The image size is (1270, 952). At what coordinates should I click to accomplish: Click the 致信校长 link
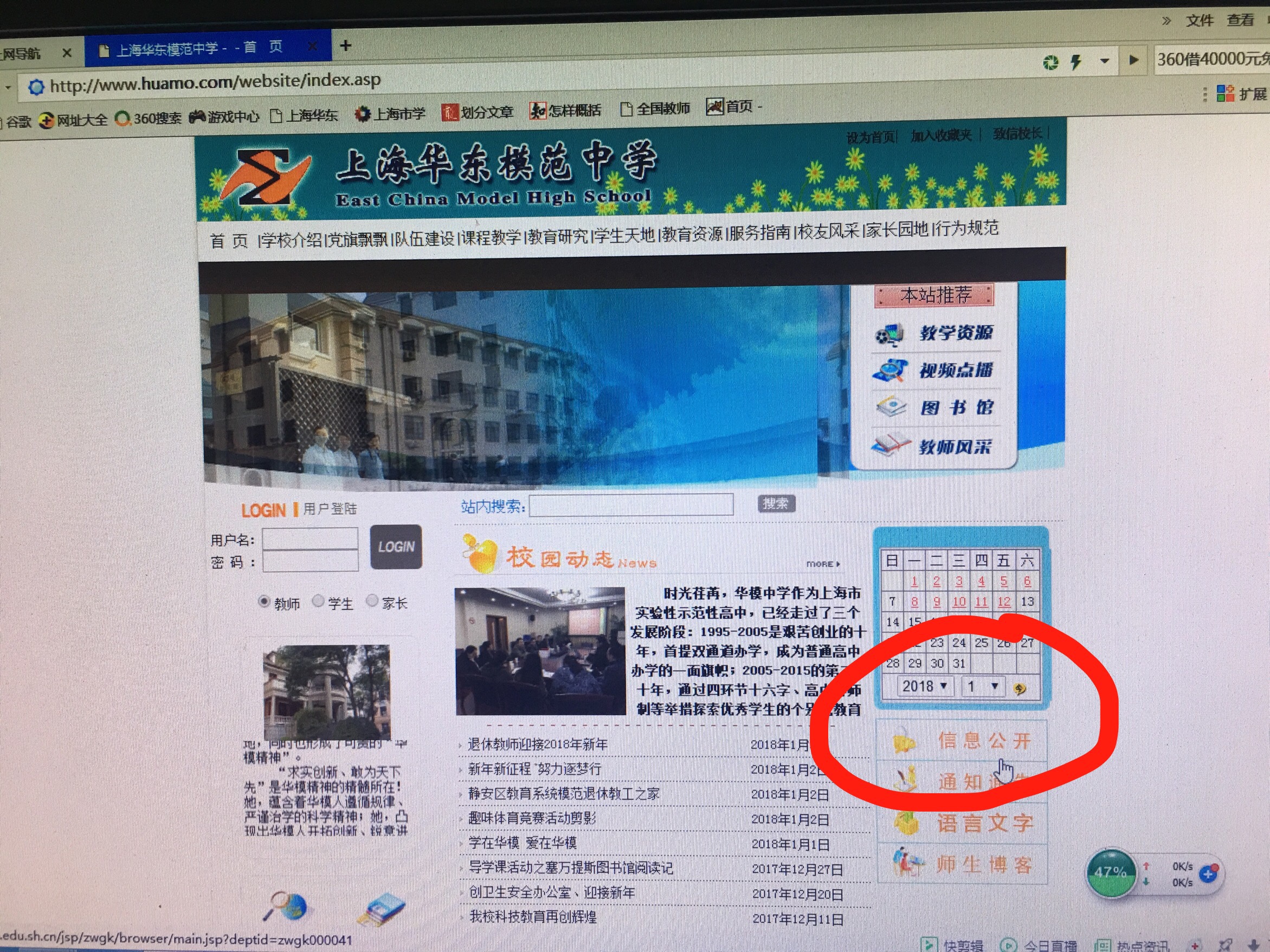point(1017,134)
